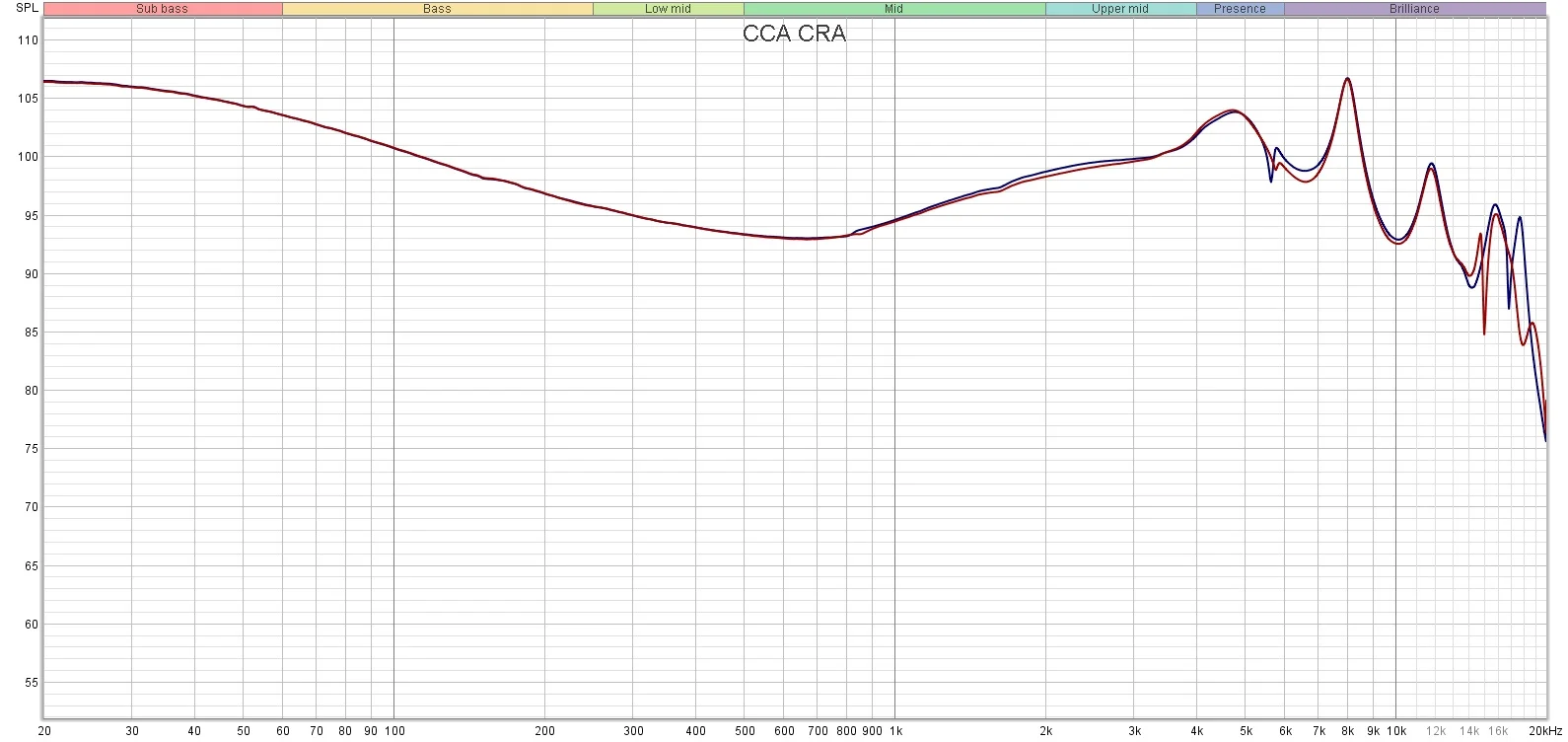1568x742 pixels.
Task: Select the 16k frequency axis label
Action: click(x=1498, y=731)
